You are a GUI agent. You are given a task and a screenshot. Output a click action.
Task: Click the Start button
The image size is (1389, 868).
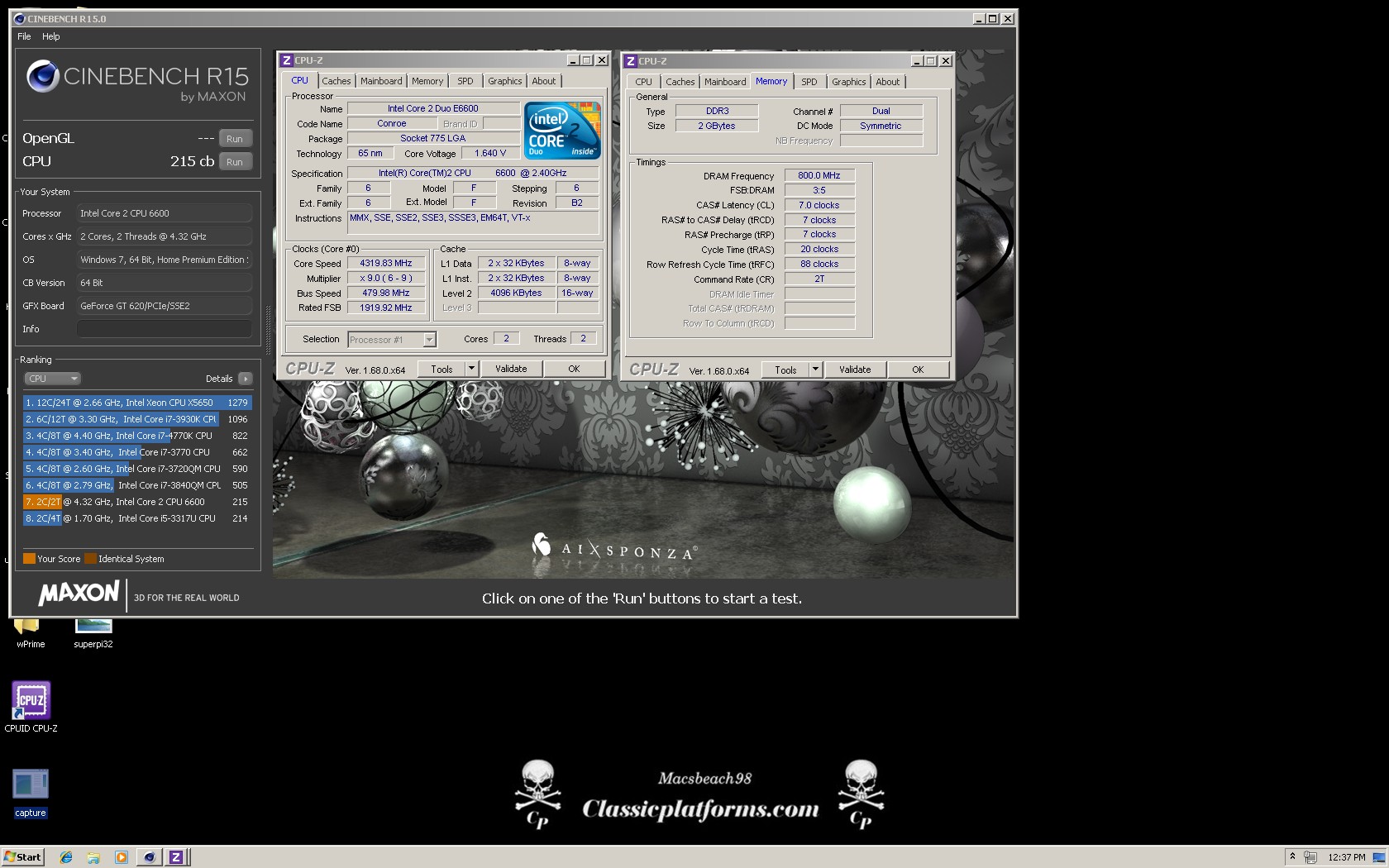(22, 857)
